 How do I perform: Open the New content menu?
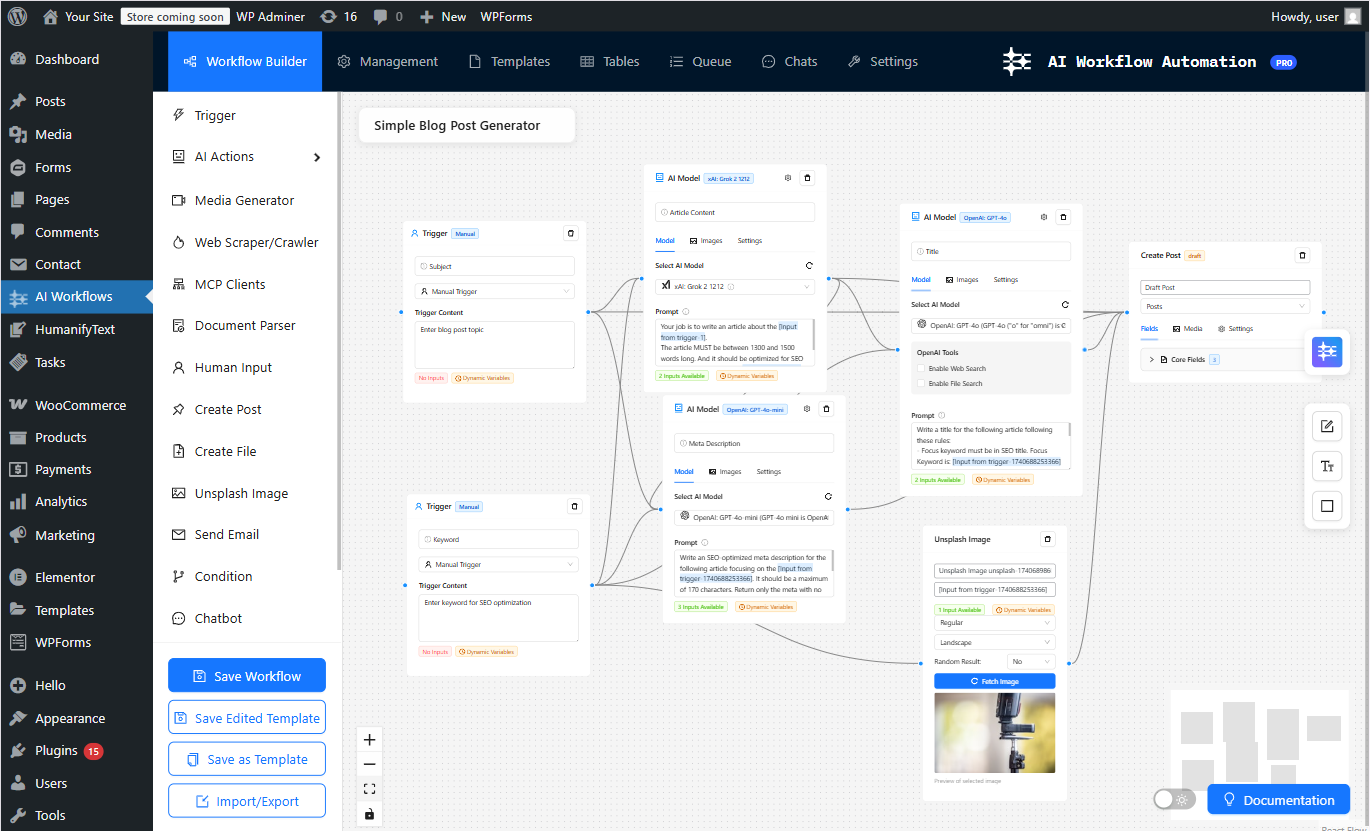click(x=443, y=16)
